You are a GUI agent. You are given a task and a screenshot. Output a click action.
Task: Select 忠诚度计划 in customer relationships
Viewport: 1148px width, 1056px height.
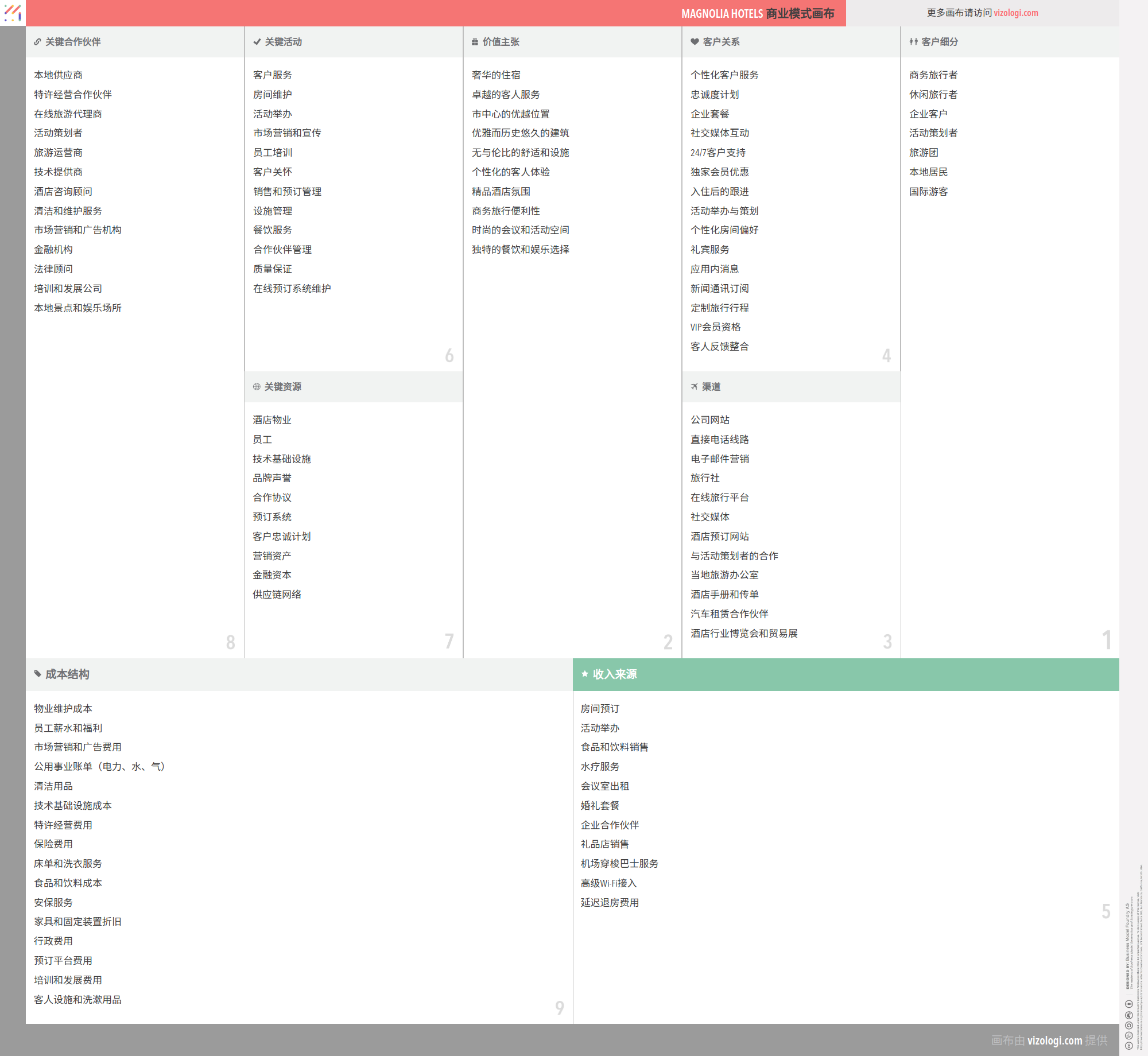coord(714,95)
